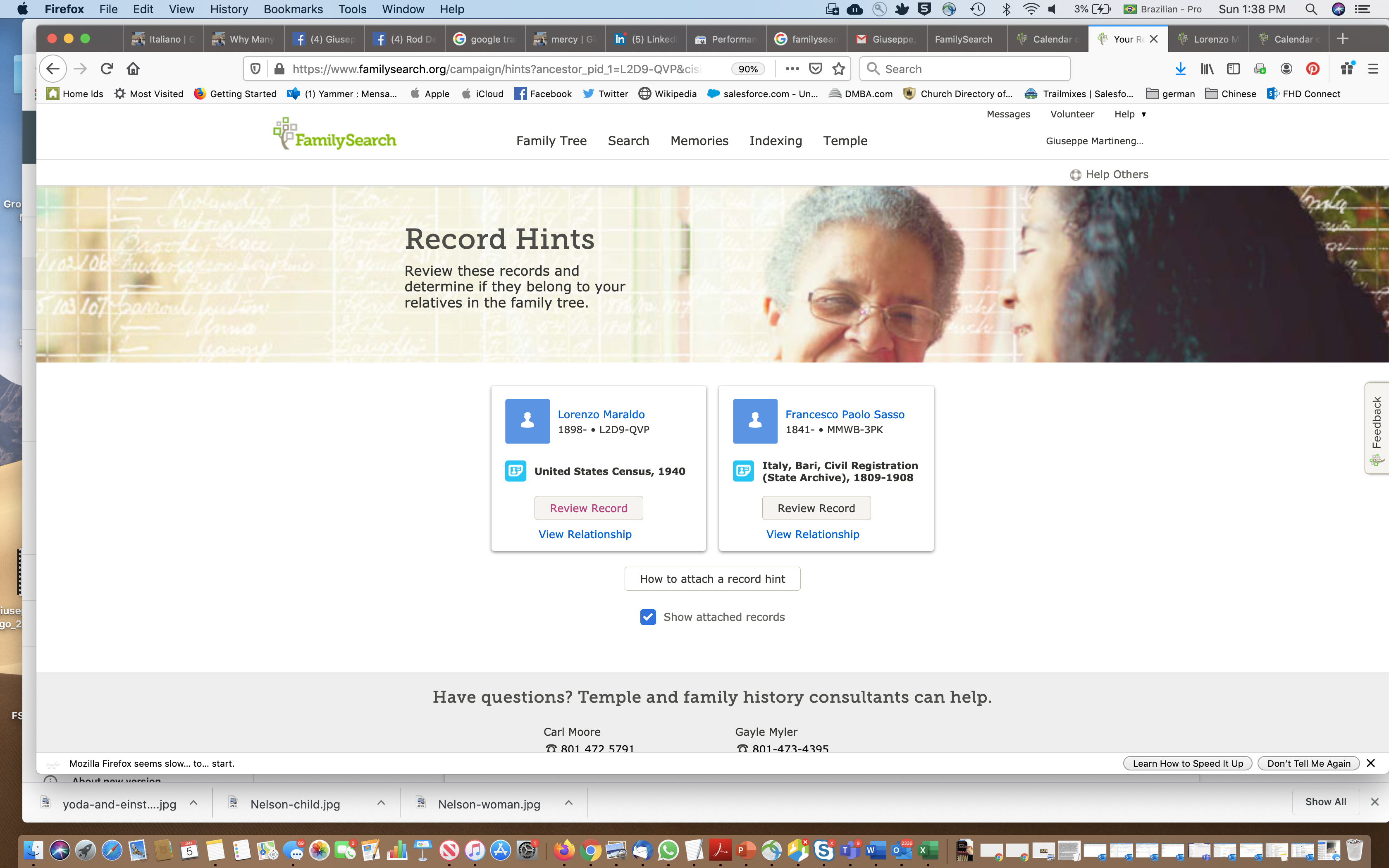Click Learn How to Speed It Up
This screenshot has width=1389, height=868.
click(1188, 763)
